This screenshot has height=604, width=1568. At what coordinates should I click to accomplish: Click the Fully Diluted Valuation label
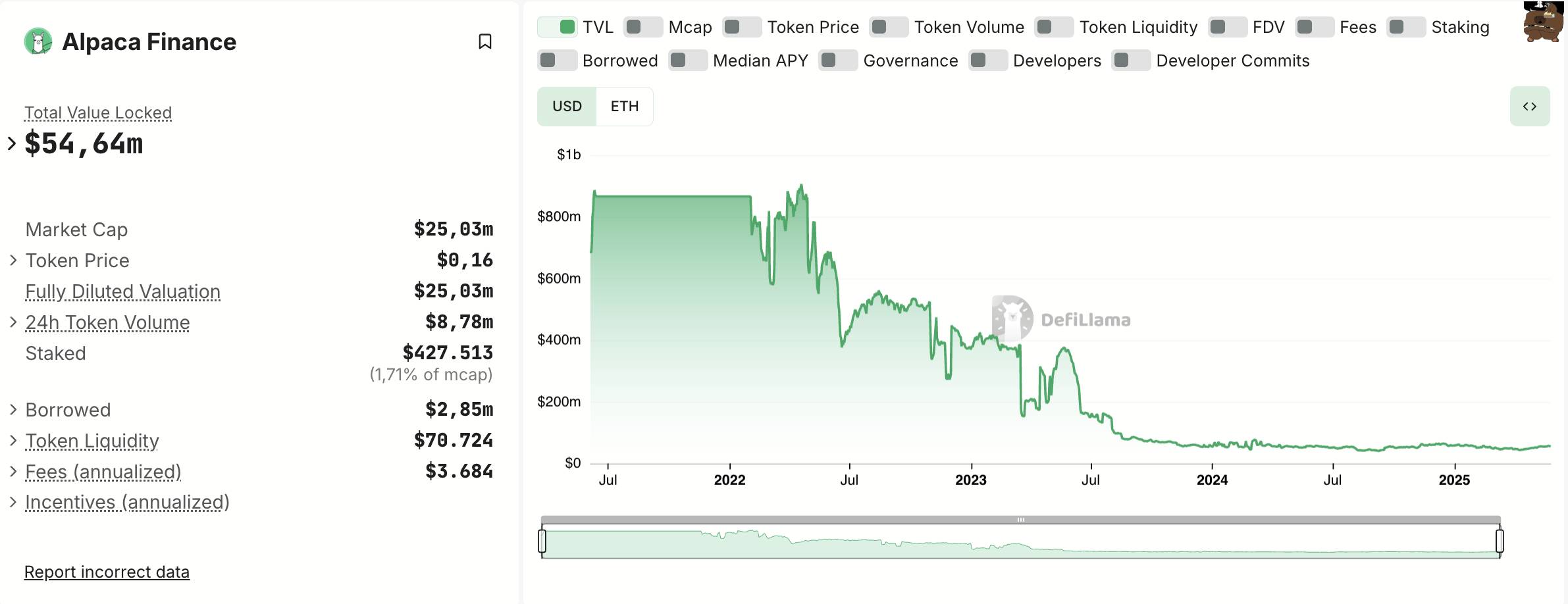(x=122, y=291)
